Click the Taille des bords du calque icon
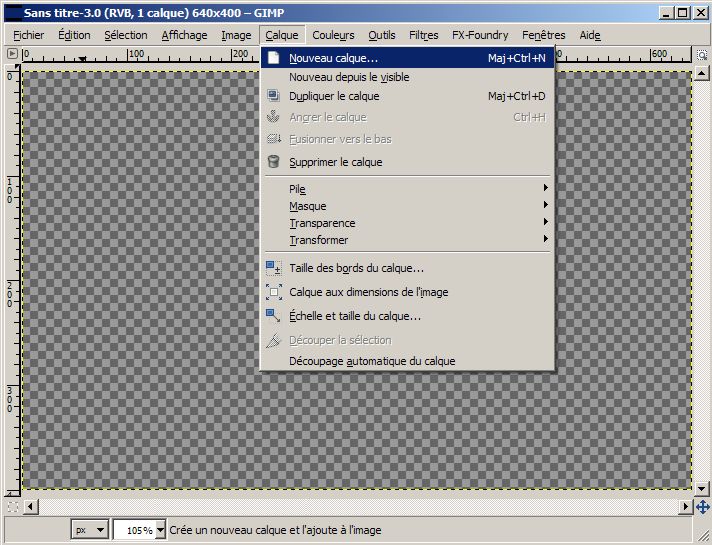 click(x=273, y=268)
